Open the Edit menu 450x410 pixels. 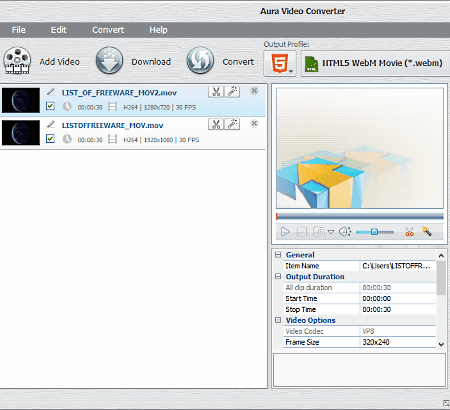pyautogui.click(x=59, y=30)
